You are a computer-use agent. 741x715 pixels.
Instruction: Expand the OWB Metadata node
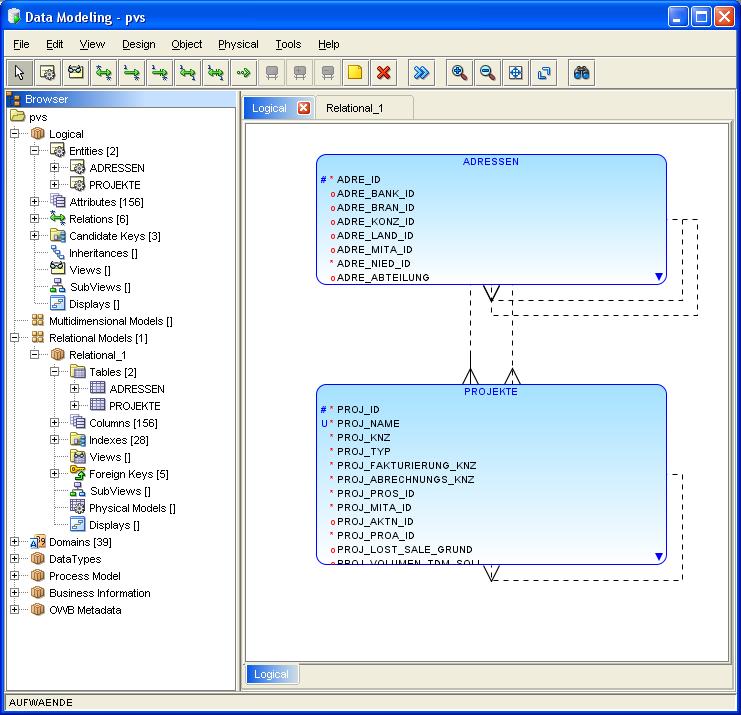tap(15, 610)
